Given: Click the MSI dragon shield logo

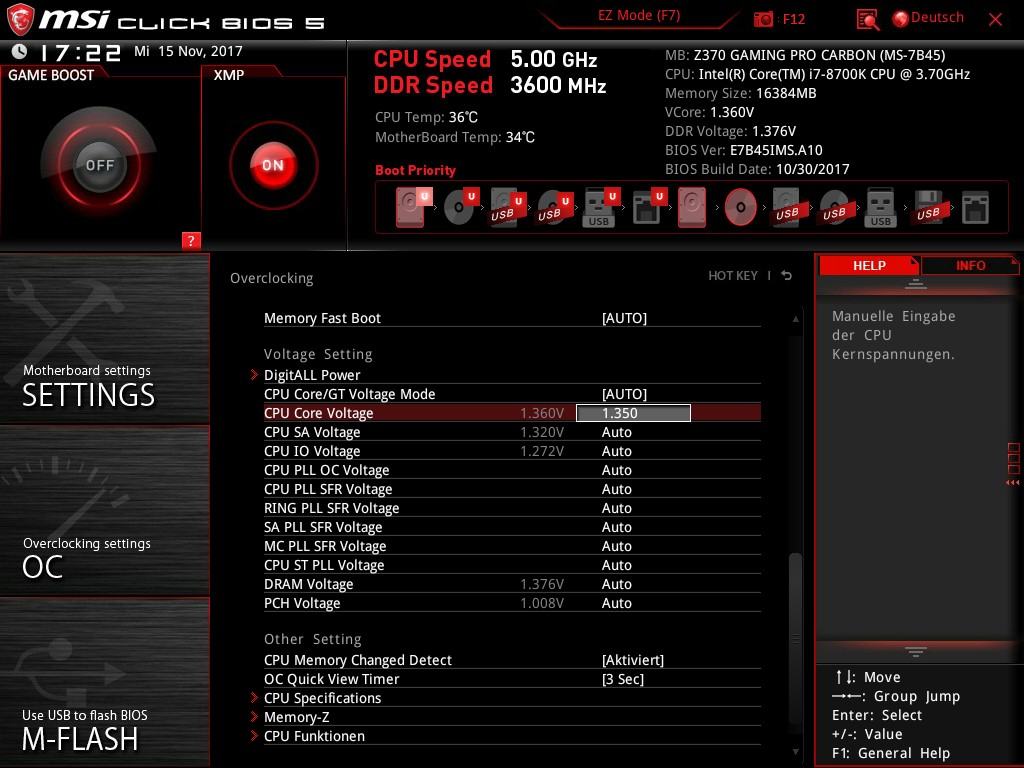Looking at the screenshot, I should click(20, 20).
